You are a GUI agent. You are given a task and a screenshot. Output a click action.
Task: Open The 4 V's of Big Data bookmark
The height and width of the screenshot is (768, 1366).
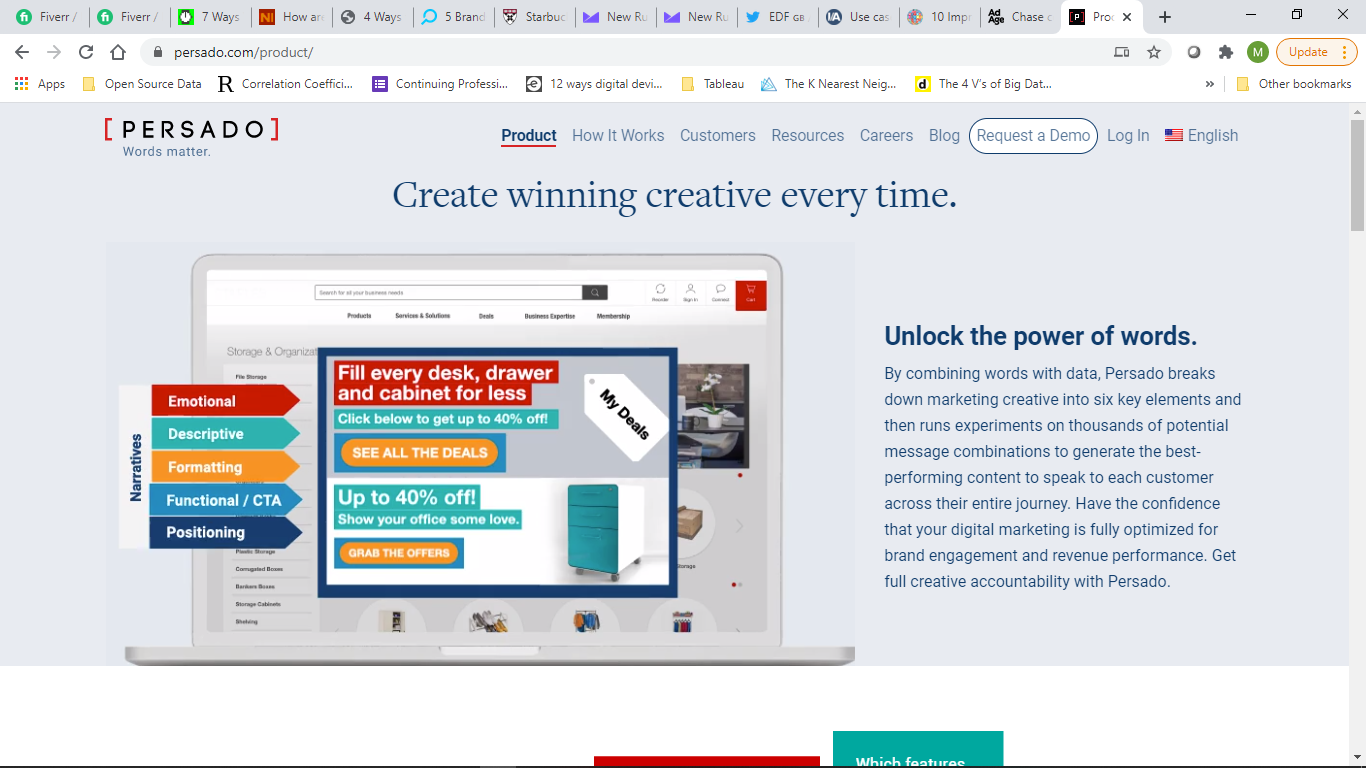tap(985, 84)
